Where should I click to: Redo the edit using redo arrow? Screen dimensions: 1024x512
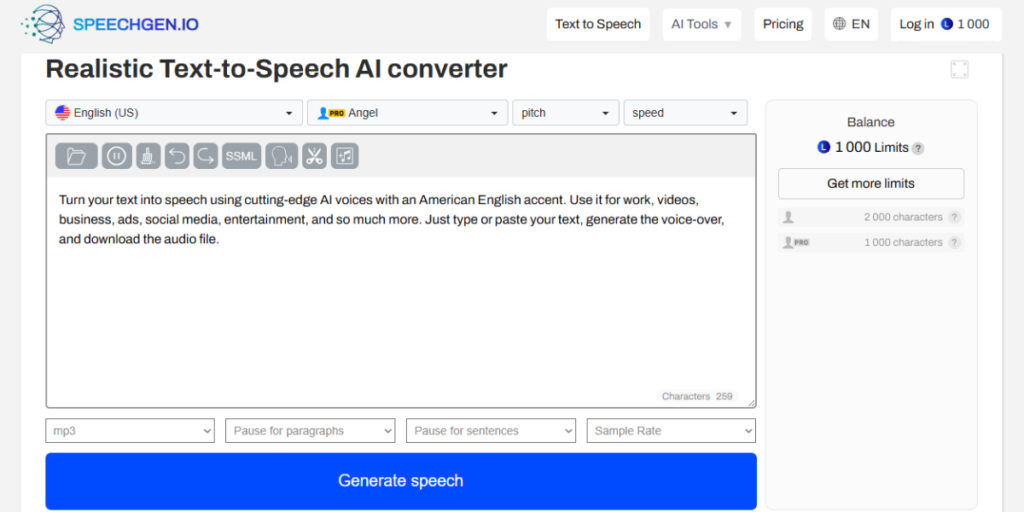pyautogui.click(x=206, y=156)
